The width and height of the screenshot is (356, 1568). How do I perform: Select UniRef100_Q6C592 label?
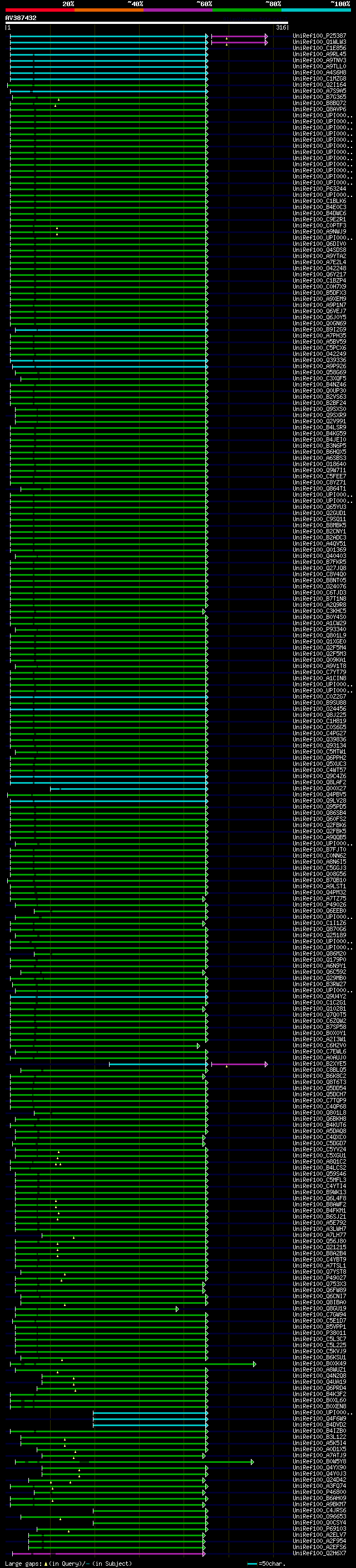(x=319, y=972)
